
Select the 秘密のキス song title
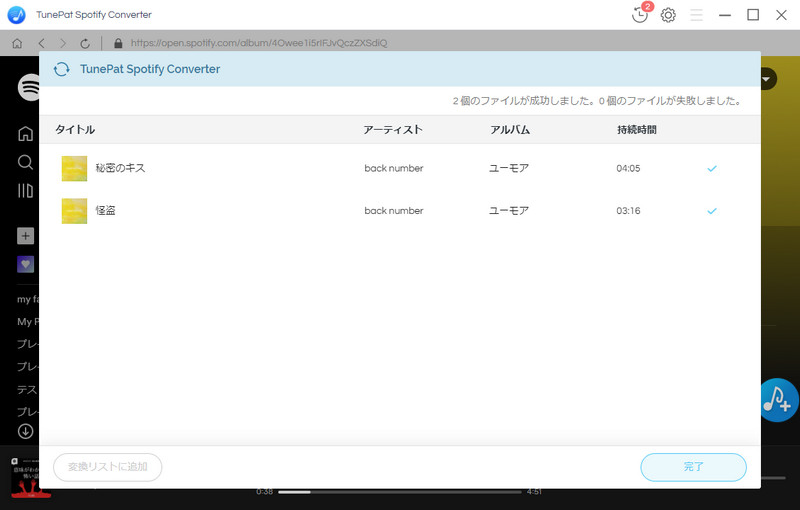[120, 168]
